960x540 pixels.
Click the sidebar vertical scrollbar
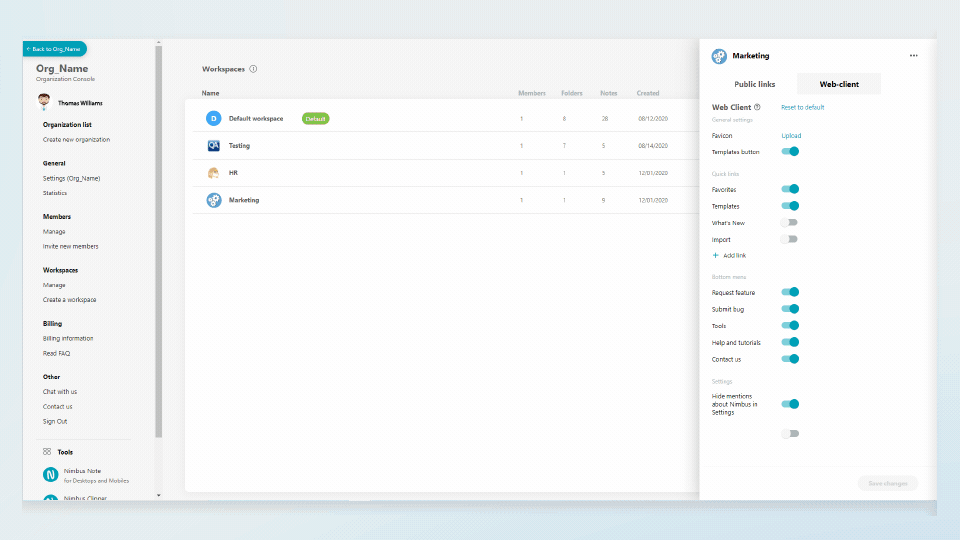(159, 242)
